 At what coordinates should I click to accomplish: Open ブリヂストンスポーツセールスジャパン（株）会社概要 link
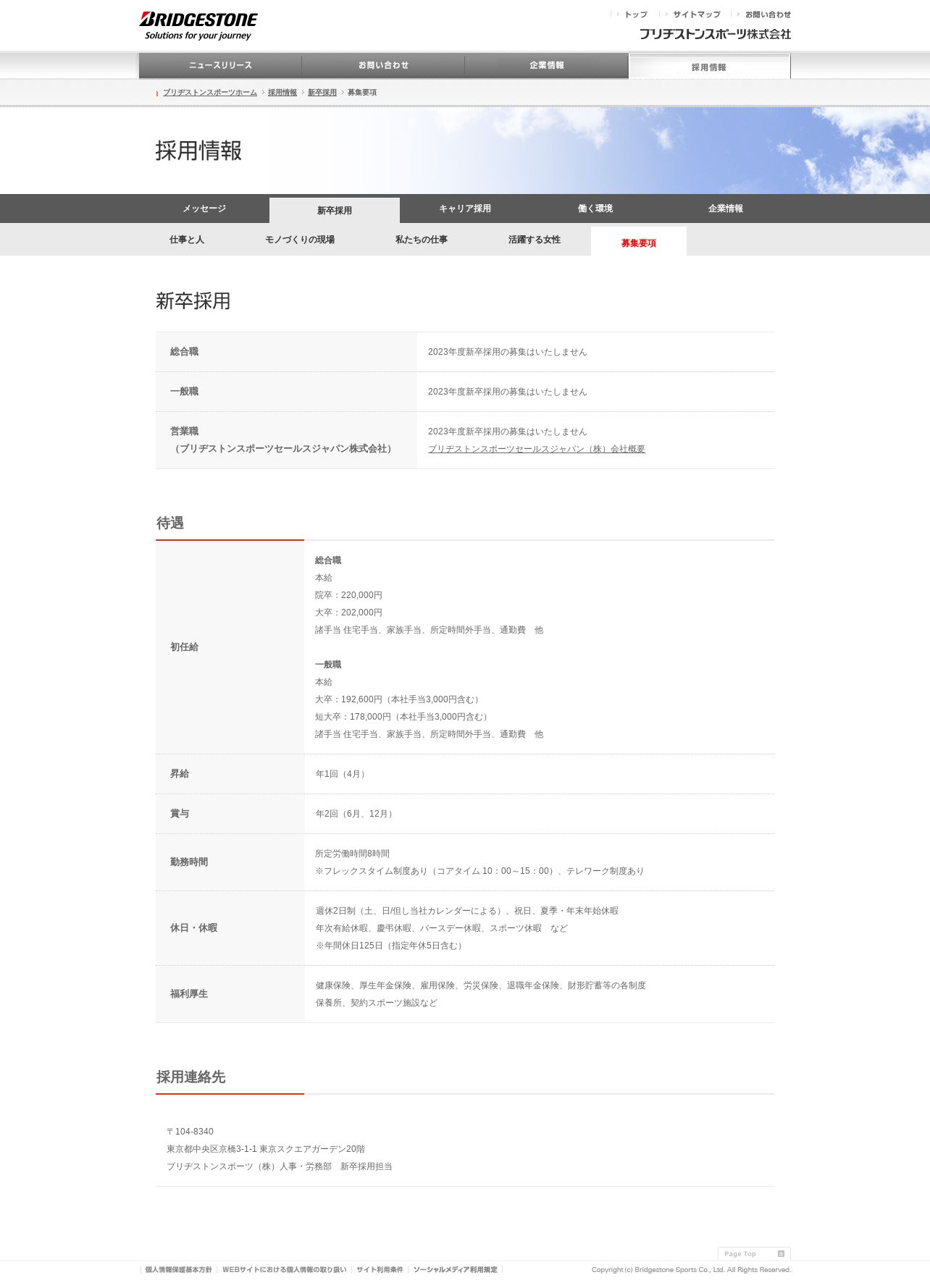(537, 449)
